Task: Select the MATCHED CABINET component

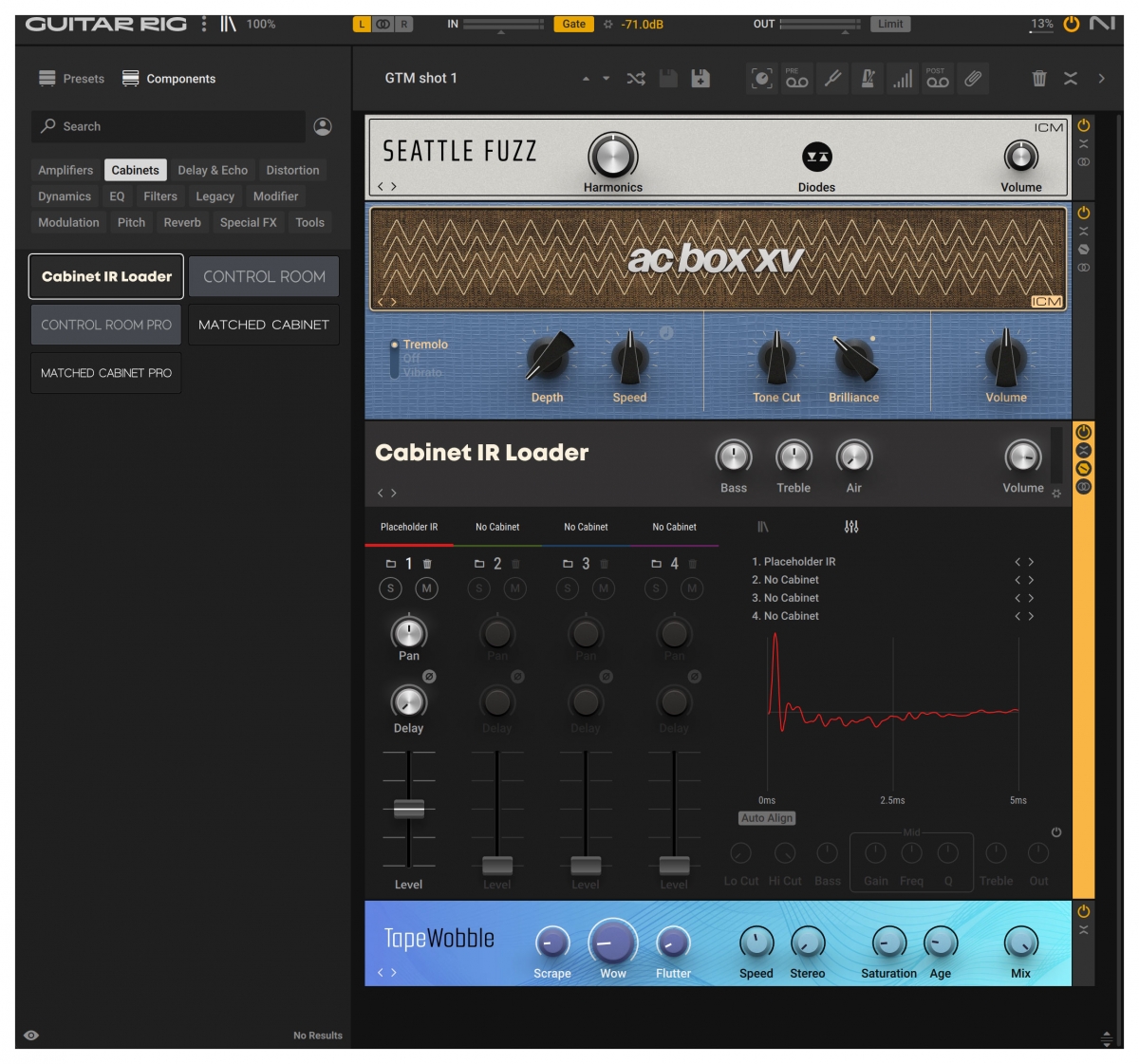Action: pyautogui.click(x=264, y=325)
